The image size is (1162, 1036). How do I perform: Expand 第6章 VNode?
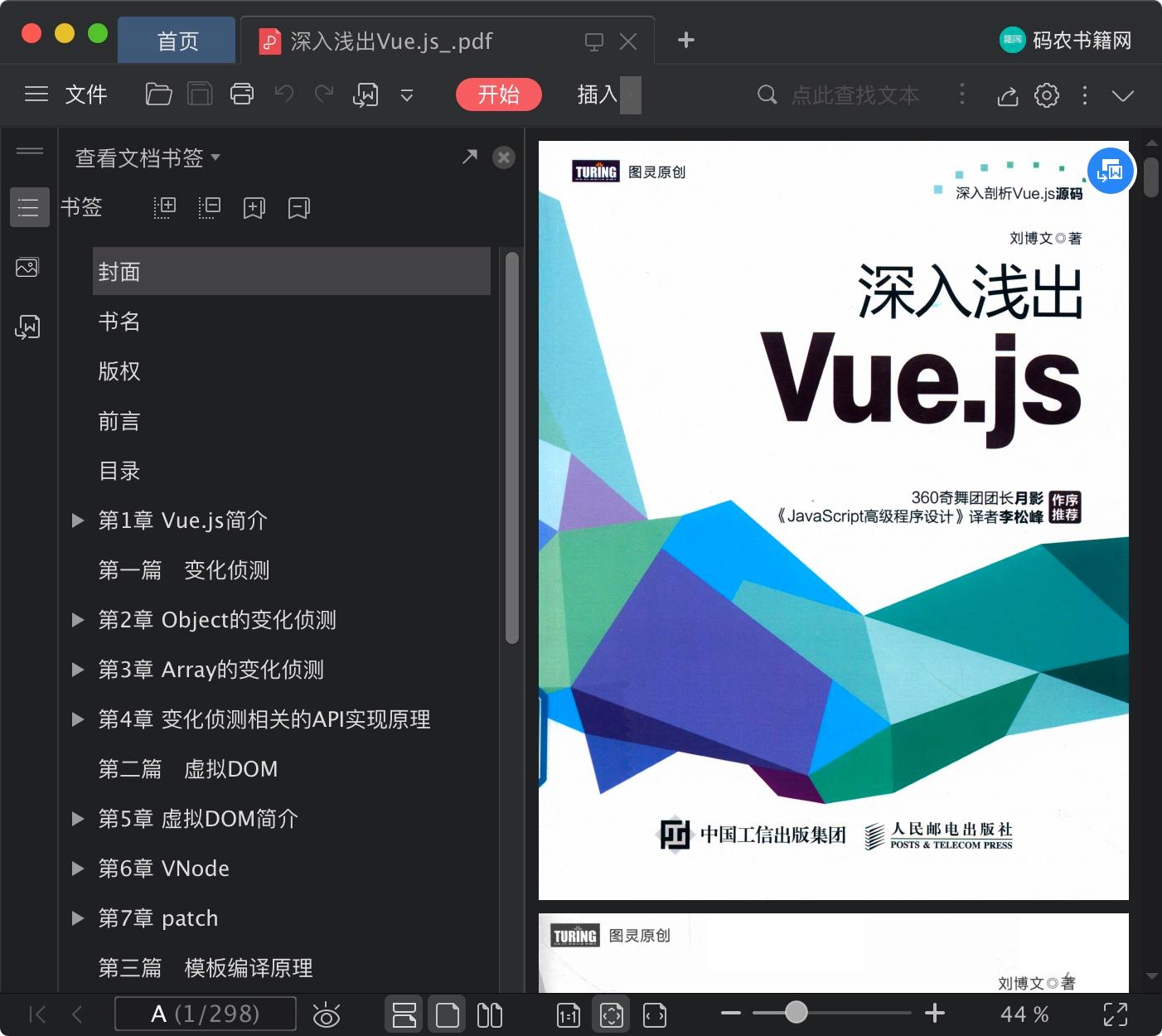click(78, 869)
